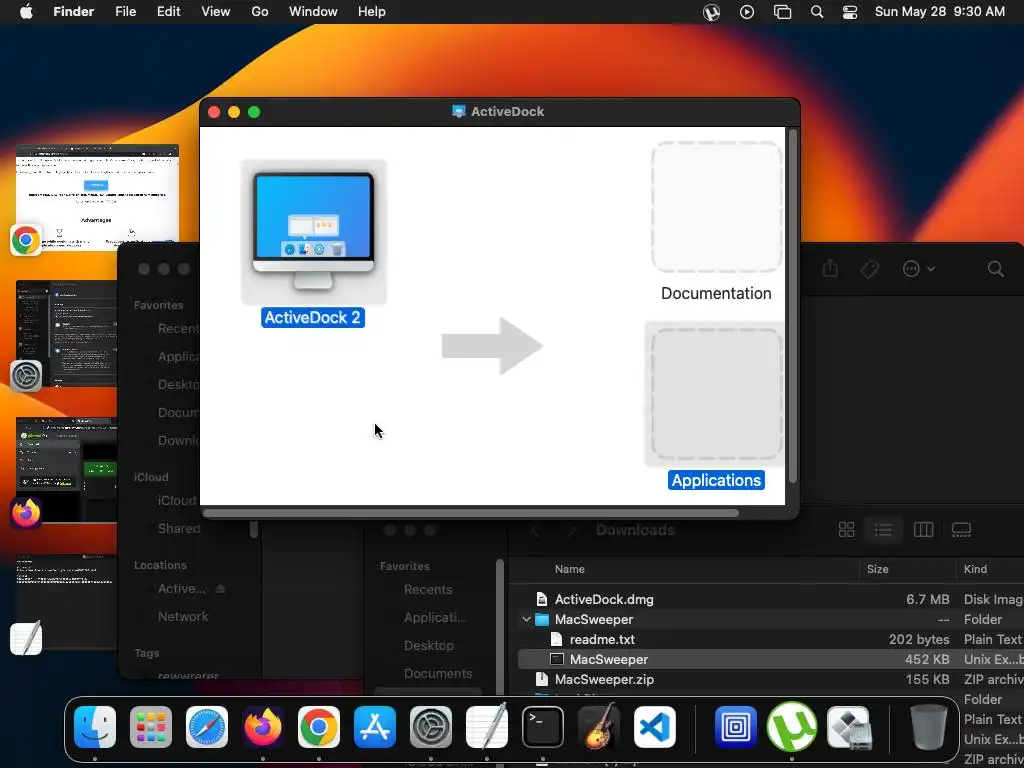Open the File menu

pyautogui.click(x=125, y=12)
